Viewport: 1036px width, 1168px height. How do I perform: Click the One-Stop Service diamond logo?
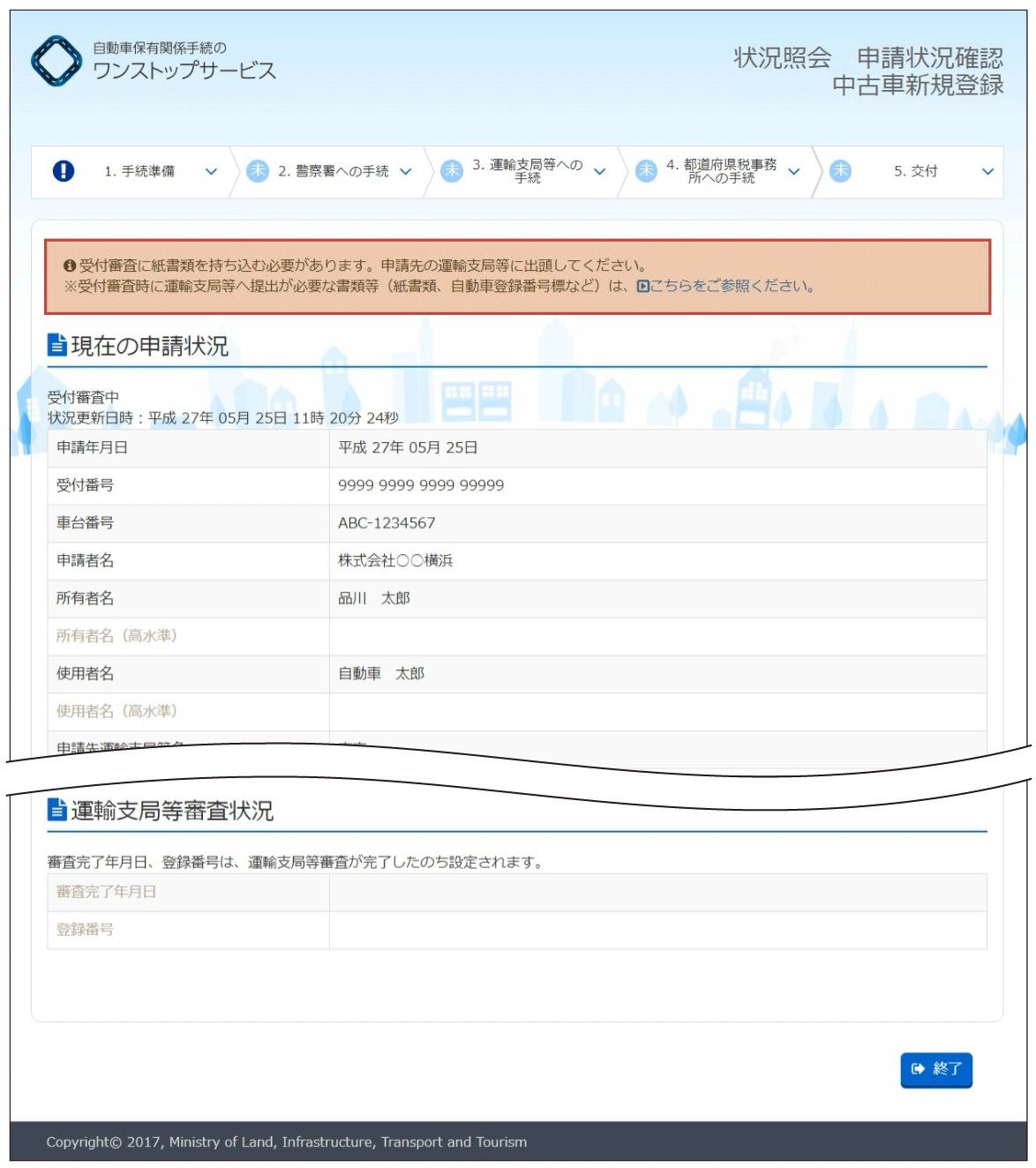click(x=56, y=61)
